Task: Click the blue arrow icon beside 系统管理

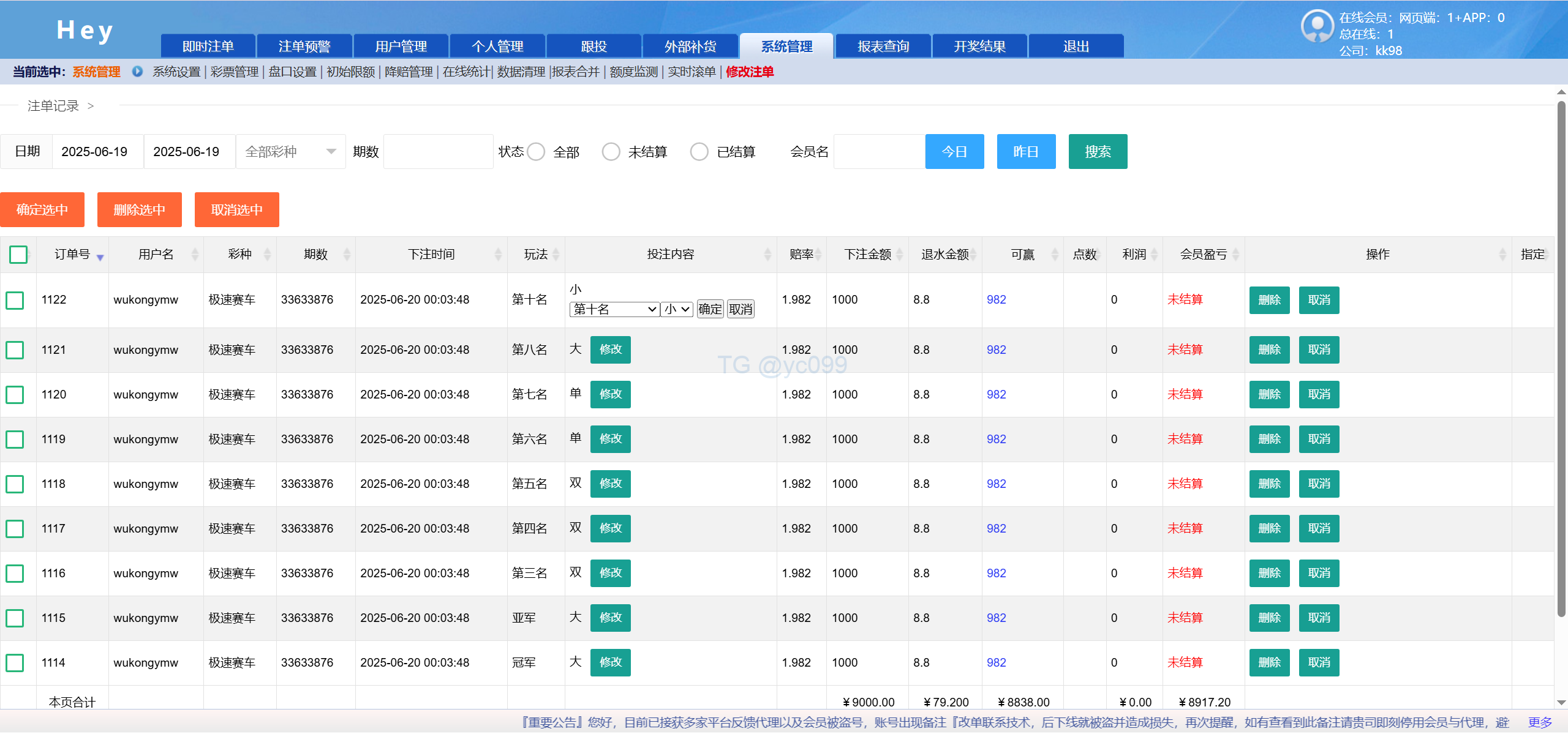Action: tap(137, 72)
